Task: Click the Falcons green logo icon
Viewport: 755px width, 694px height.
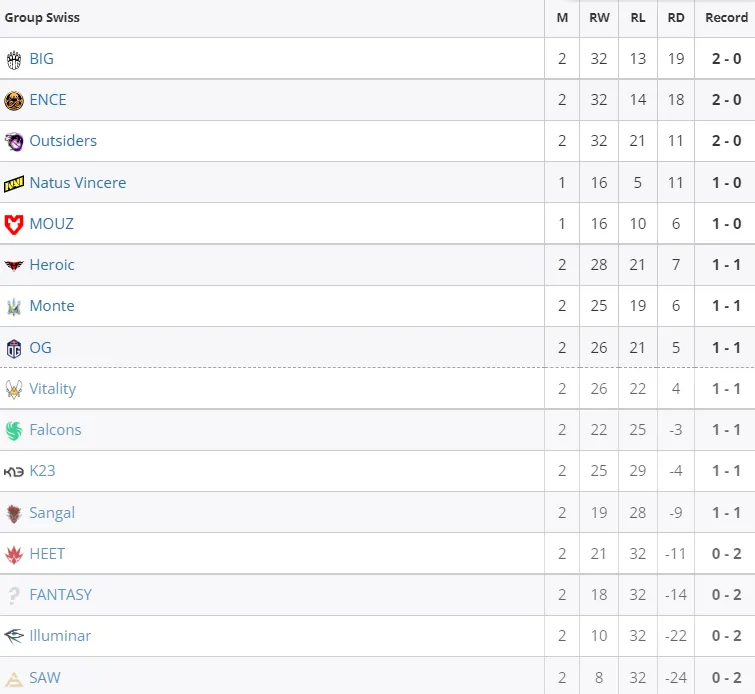Action: point(14,431)
